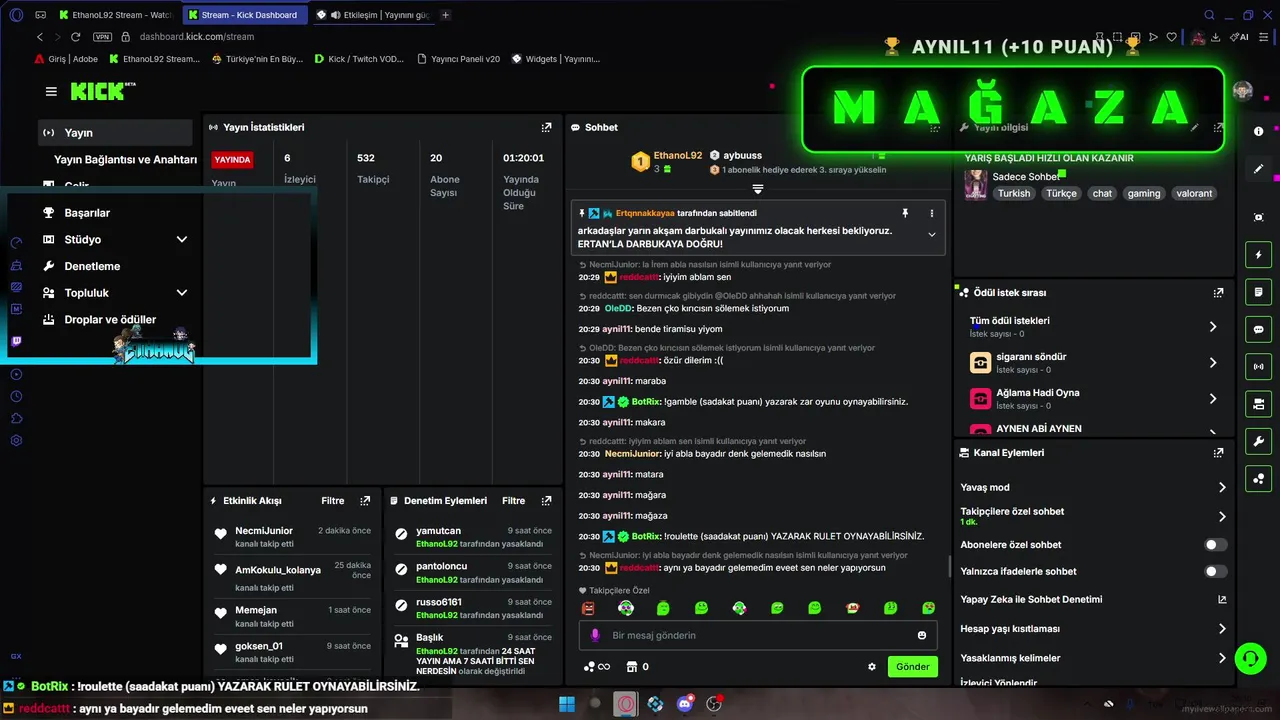Open Discord from the taskbar
The height and width of the screenshot is (720, 1280).
tap(685, 703)
